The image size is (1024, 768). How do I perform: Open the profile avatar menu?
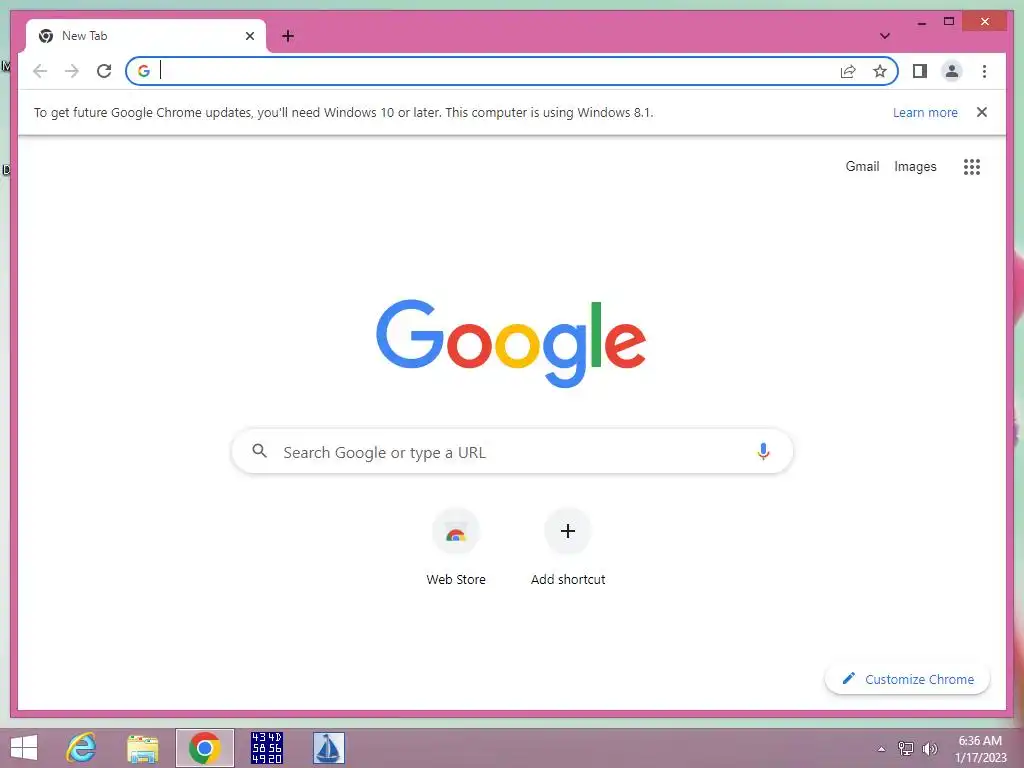click(952, 71)
